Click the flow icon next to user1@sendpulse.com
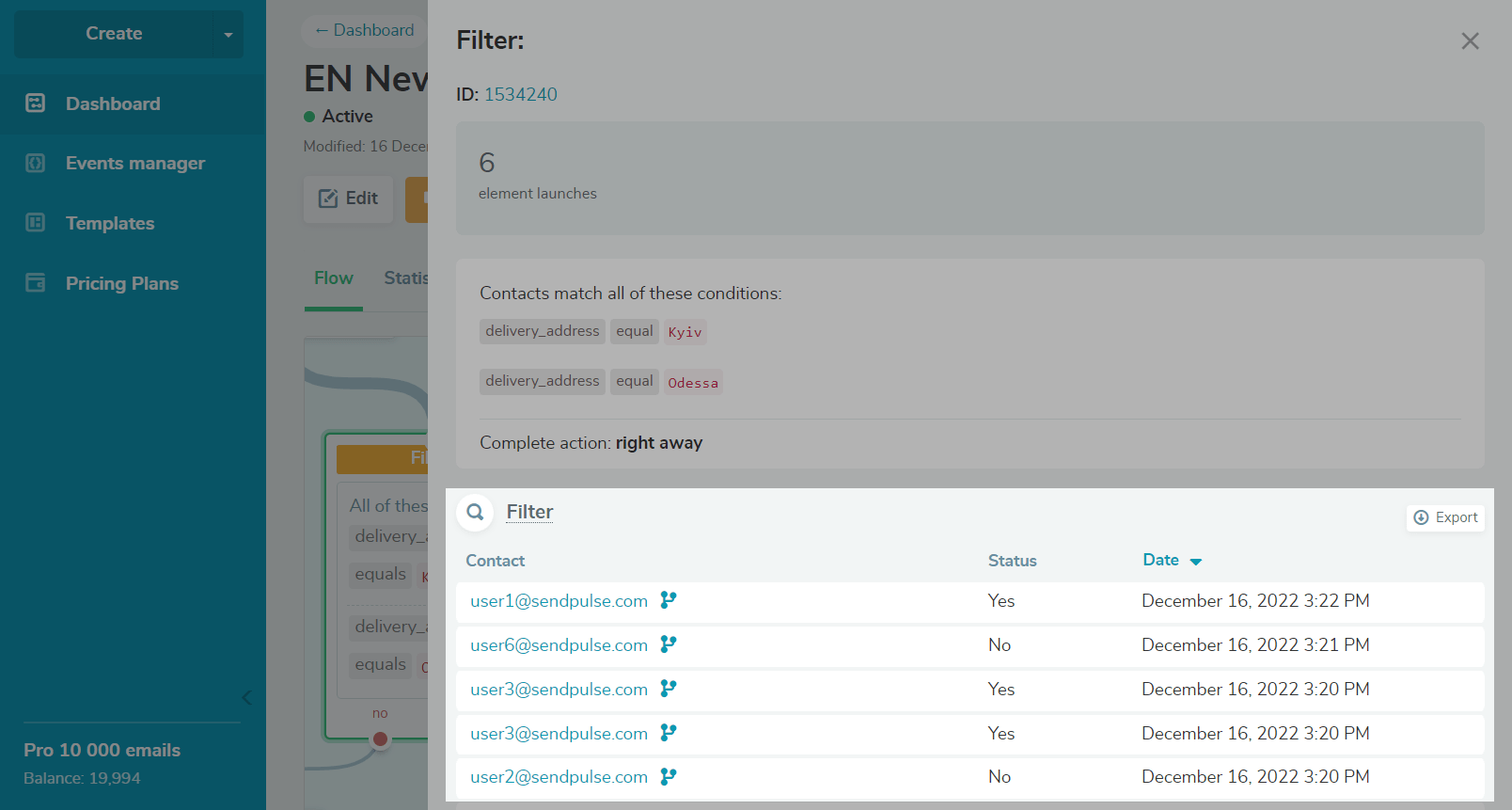Image resolution: width=1512 pixels, height=810 pixels. point(668,600)
